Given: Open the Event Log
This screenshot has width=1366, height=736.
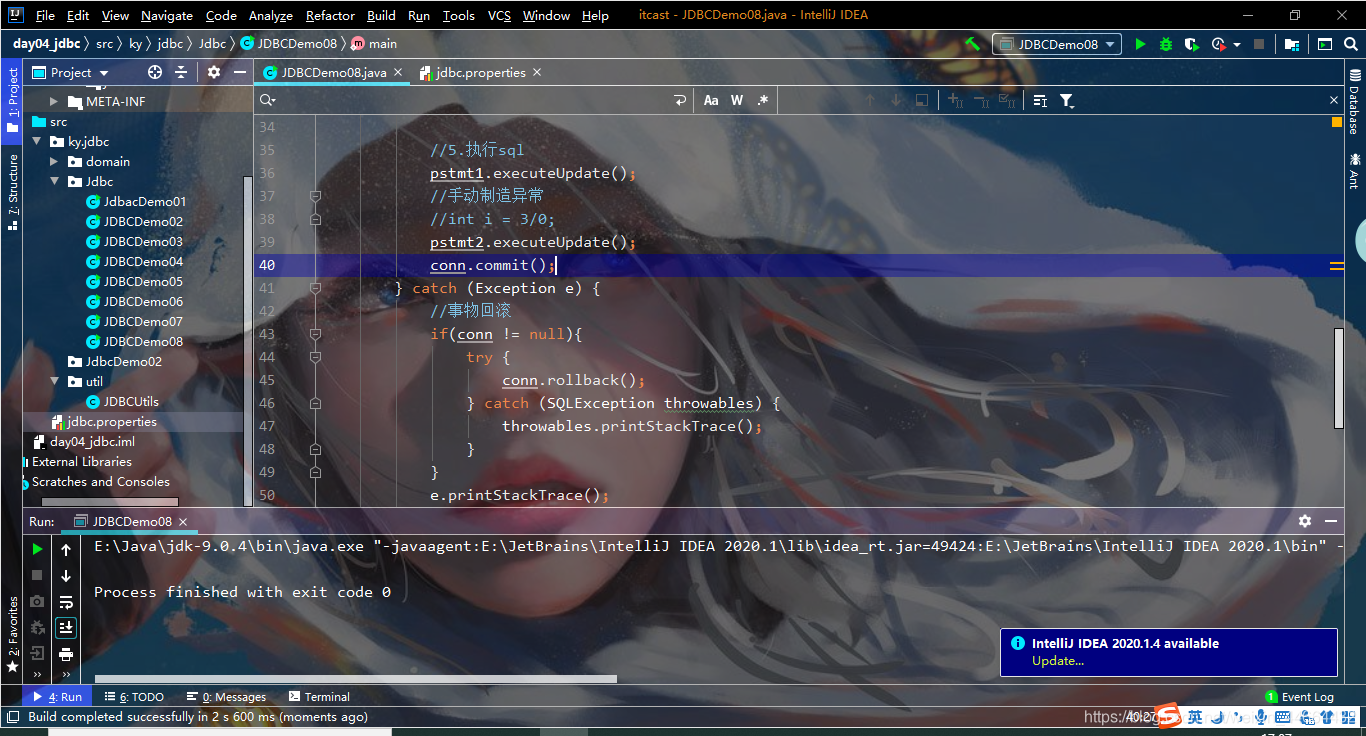Looking at the screenshot, I should 1299,697.
